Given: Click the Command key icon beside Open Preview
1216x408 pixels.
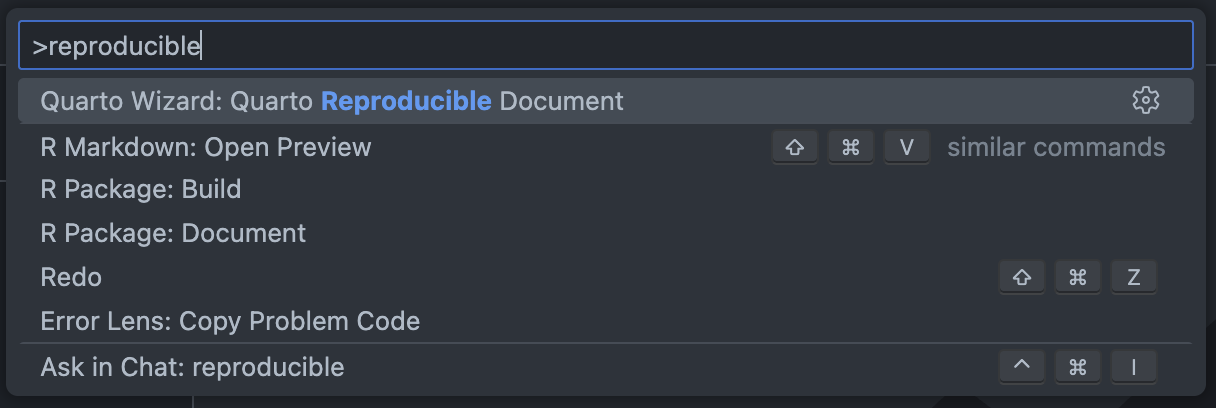Looking at the screenshot, I should click(851, 147).
